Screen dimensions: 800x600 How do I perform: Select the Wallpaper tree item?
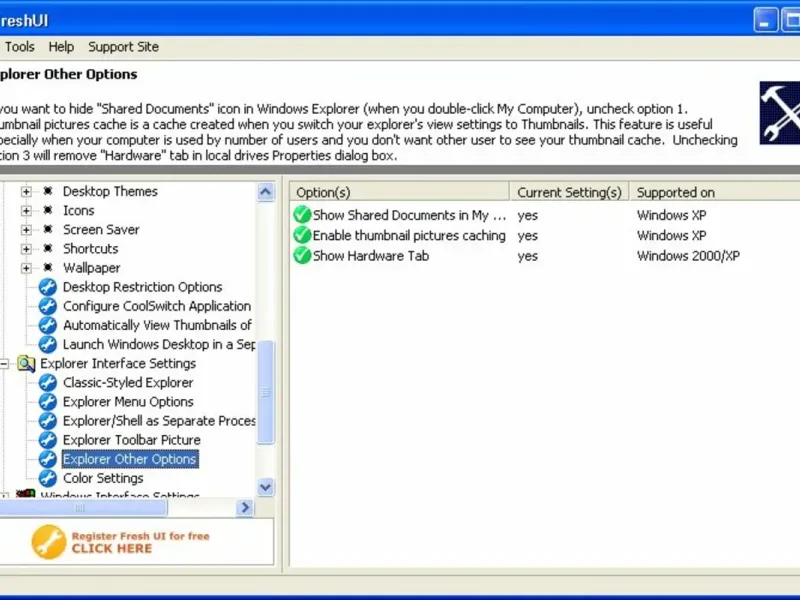[92, 268]
